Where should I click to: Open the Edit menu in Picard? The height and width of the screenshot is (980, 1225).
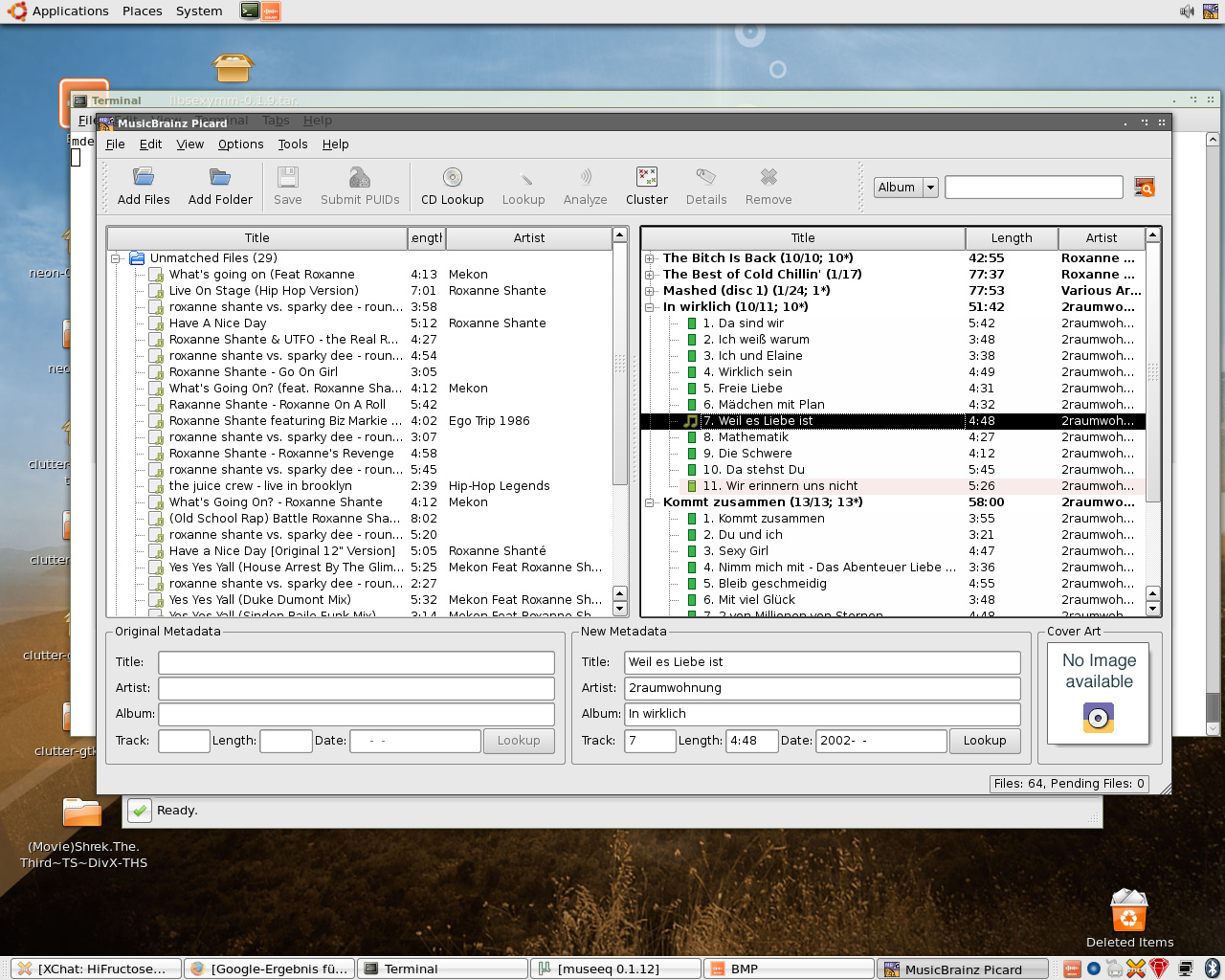(x=150, y=145)
